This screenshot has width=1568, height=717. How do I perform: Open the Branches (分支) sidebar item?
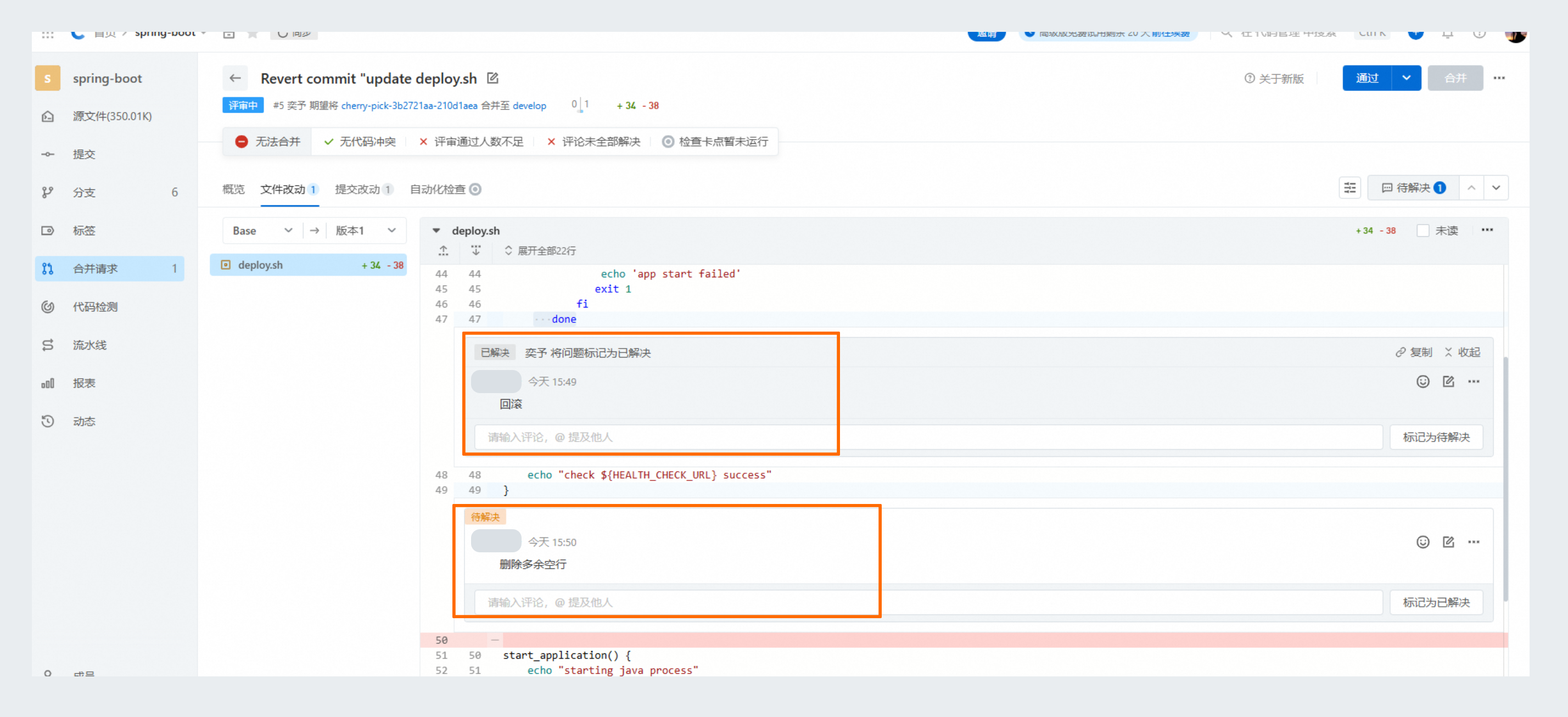pyautogui.click(x=110, y=192)
